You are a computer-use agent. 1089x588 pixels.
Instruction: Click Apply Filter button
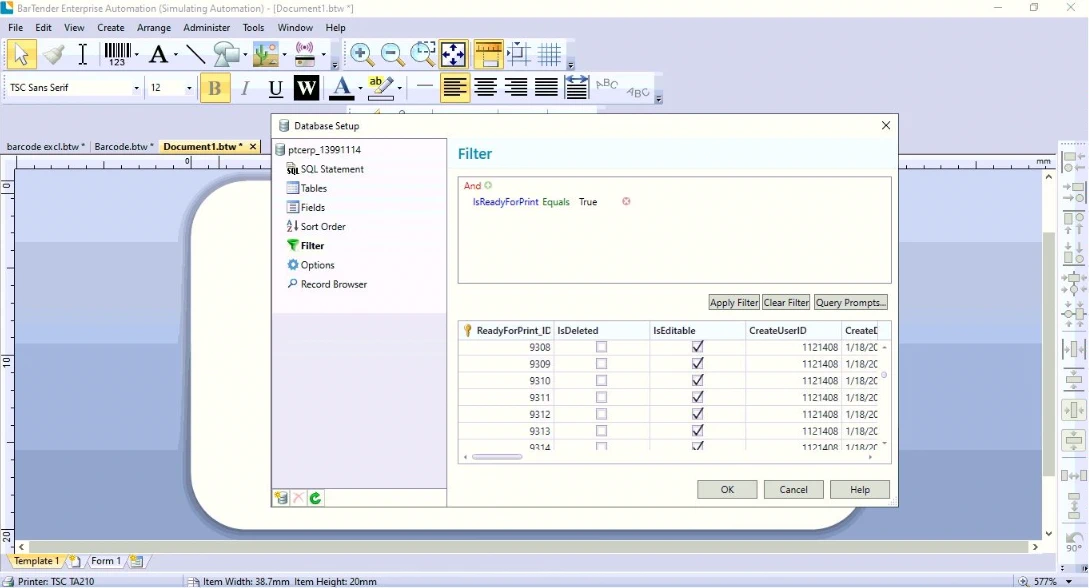click(x=733, y=303)
